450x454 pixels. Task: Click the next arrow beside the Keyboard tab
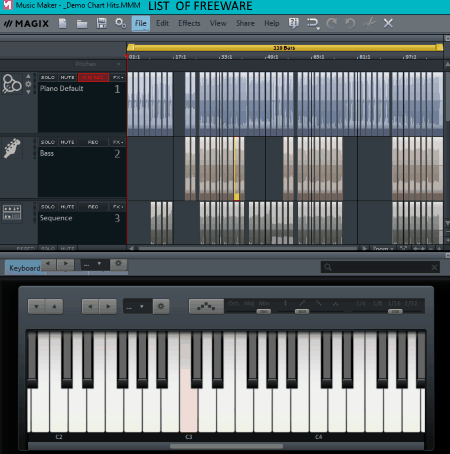point(66,264)
